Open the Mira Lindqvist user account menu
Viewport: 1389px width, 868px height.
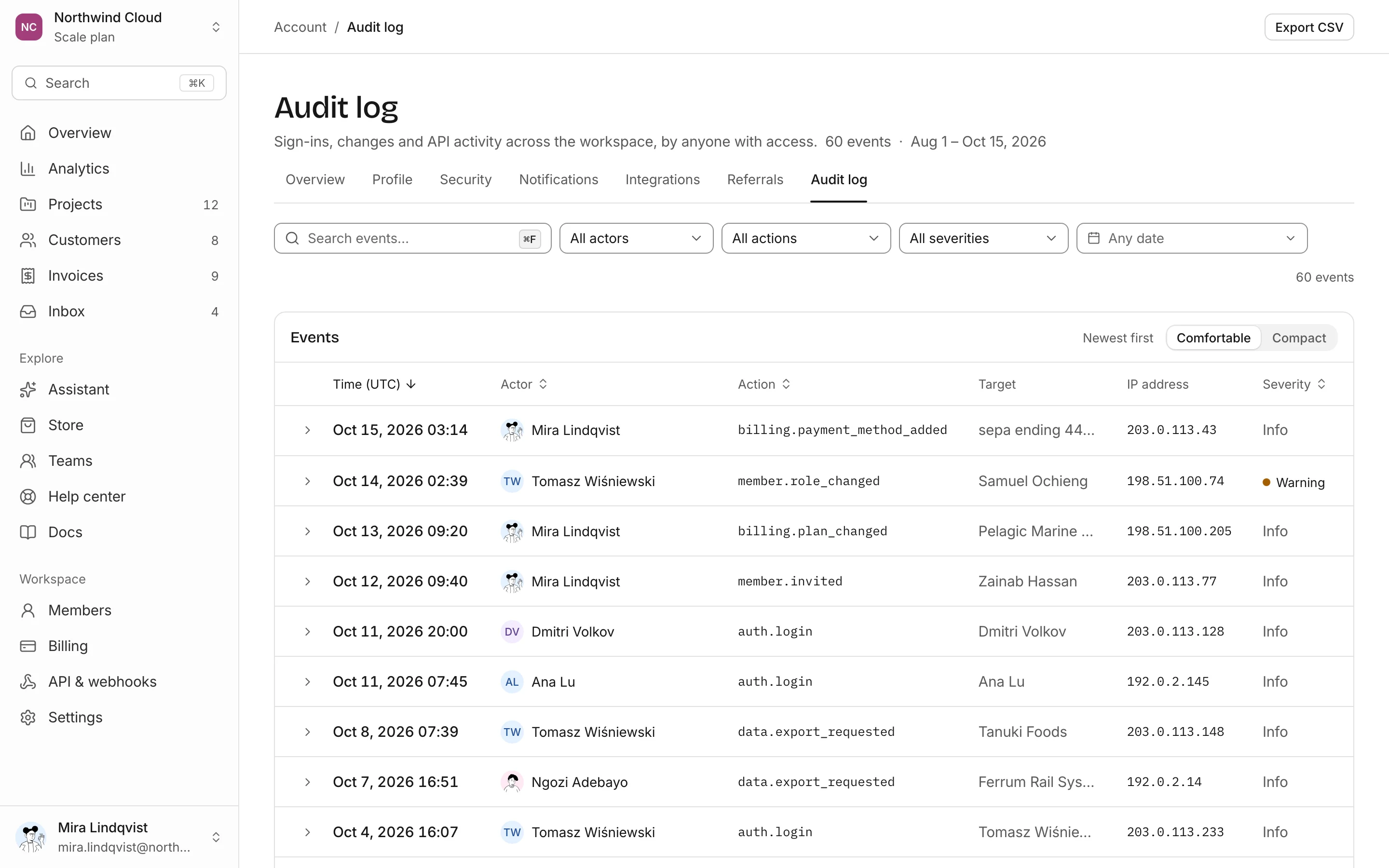(119, 837)
